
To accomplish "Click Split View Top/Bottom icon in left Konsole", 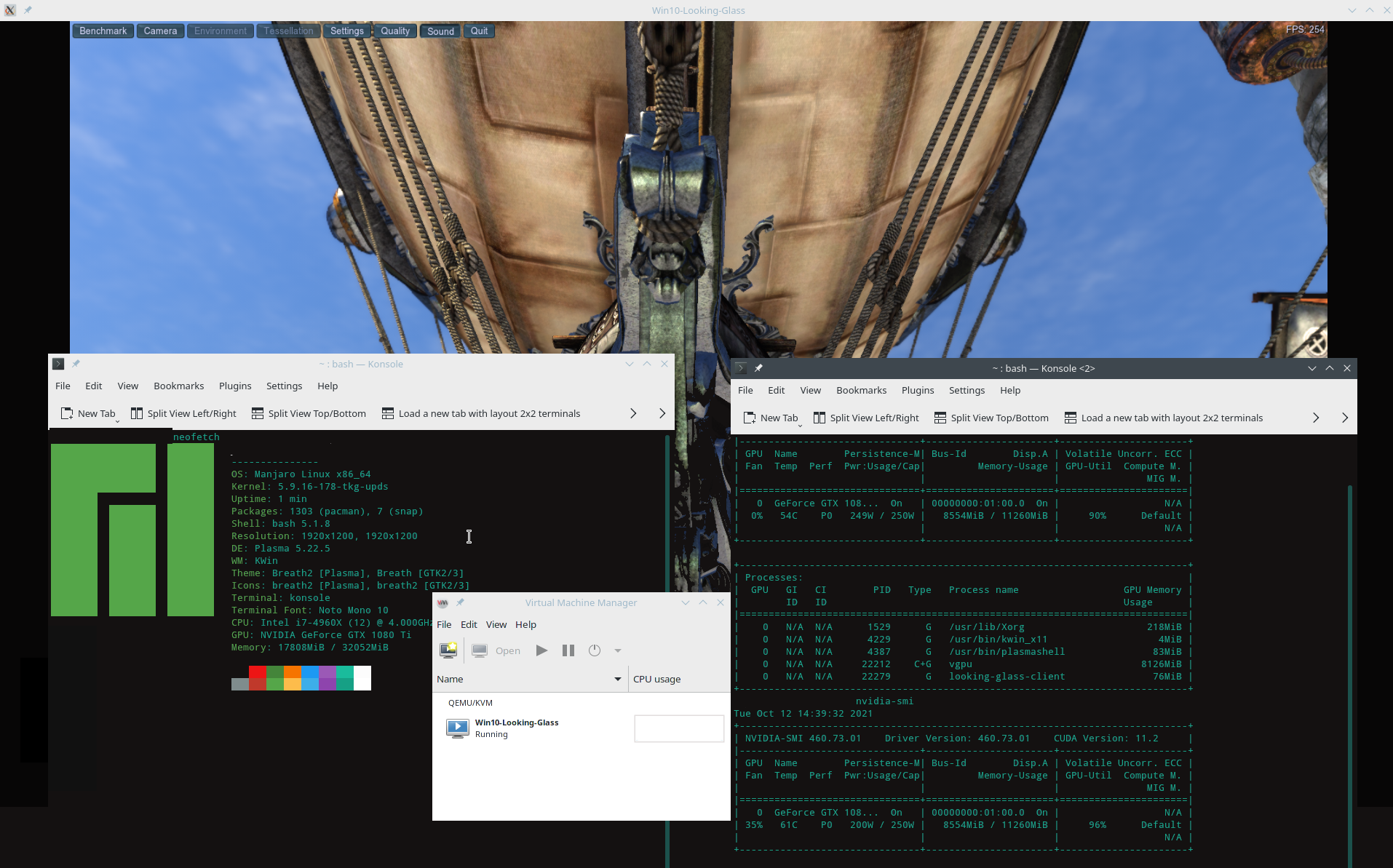I will [258, 413].
